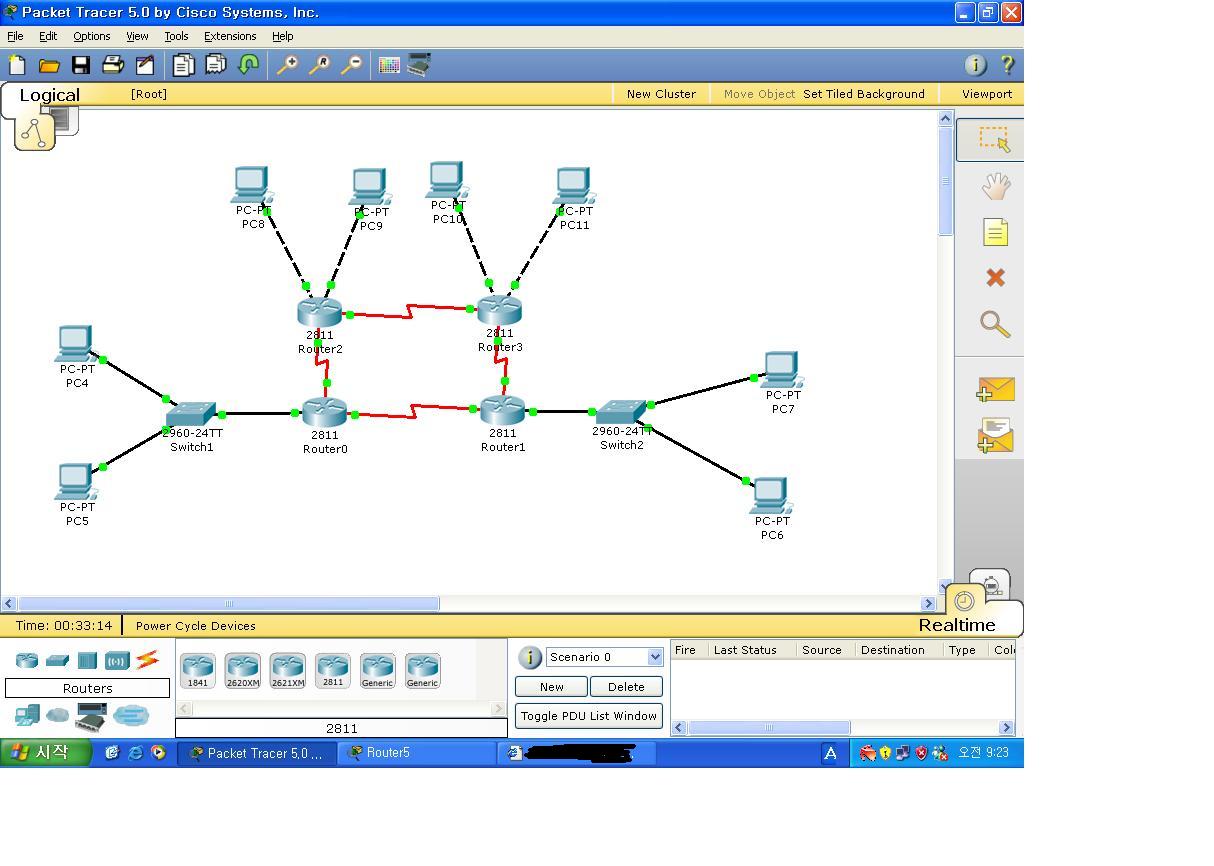Select the Routers device category icon
The width and height of the screenshot is (1214, 866).
click(x=27, y=660)
